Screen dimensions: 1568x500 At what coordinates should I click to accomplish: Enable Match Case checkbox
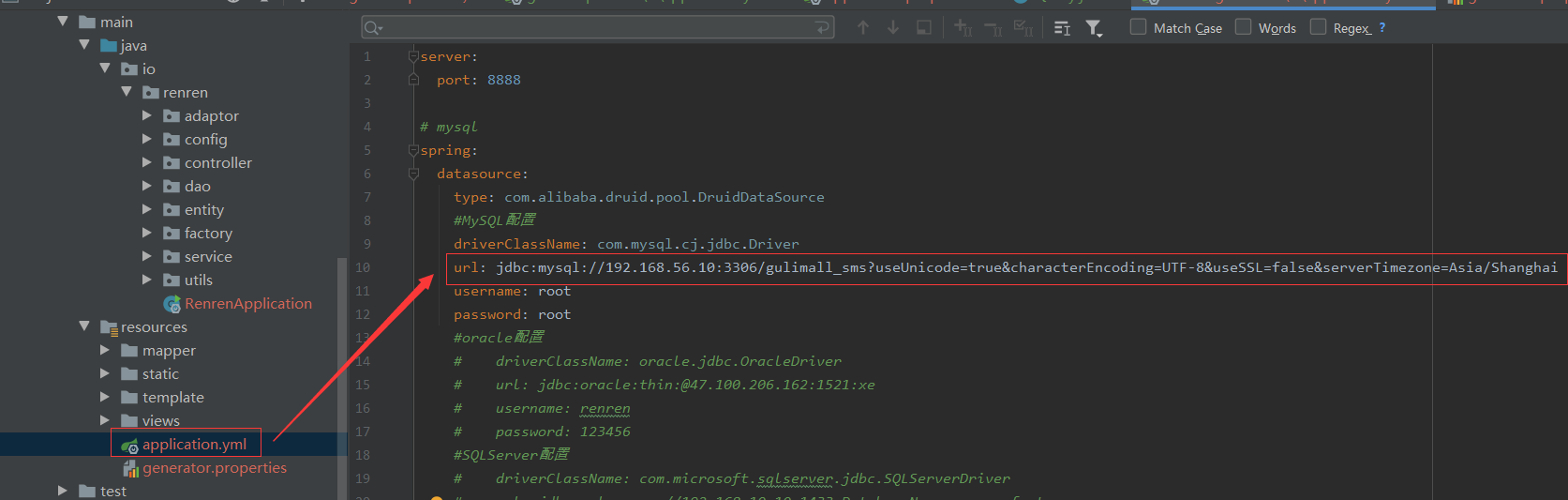1138,27
